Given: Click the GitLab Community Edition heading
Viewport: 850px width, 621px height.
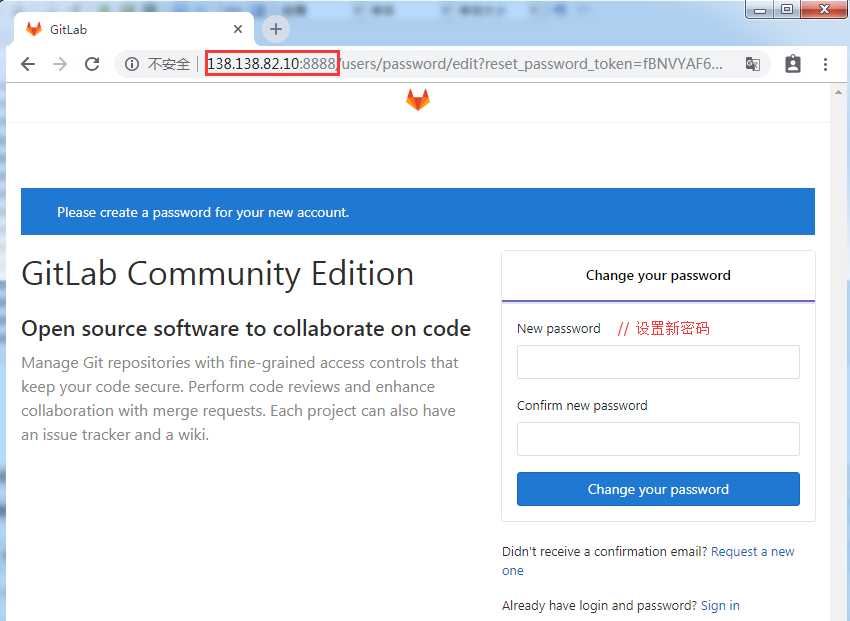Looking at the screenshot, I should [217, 274].
